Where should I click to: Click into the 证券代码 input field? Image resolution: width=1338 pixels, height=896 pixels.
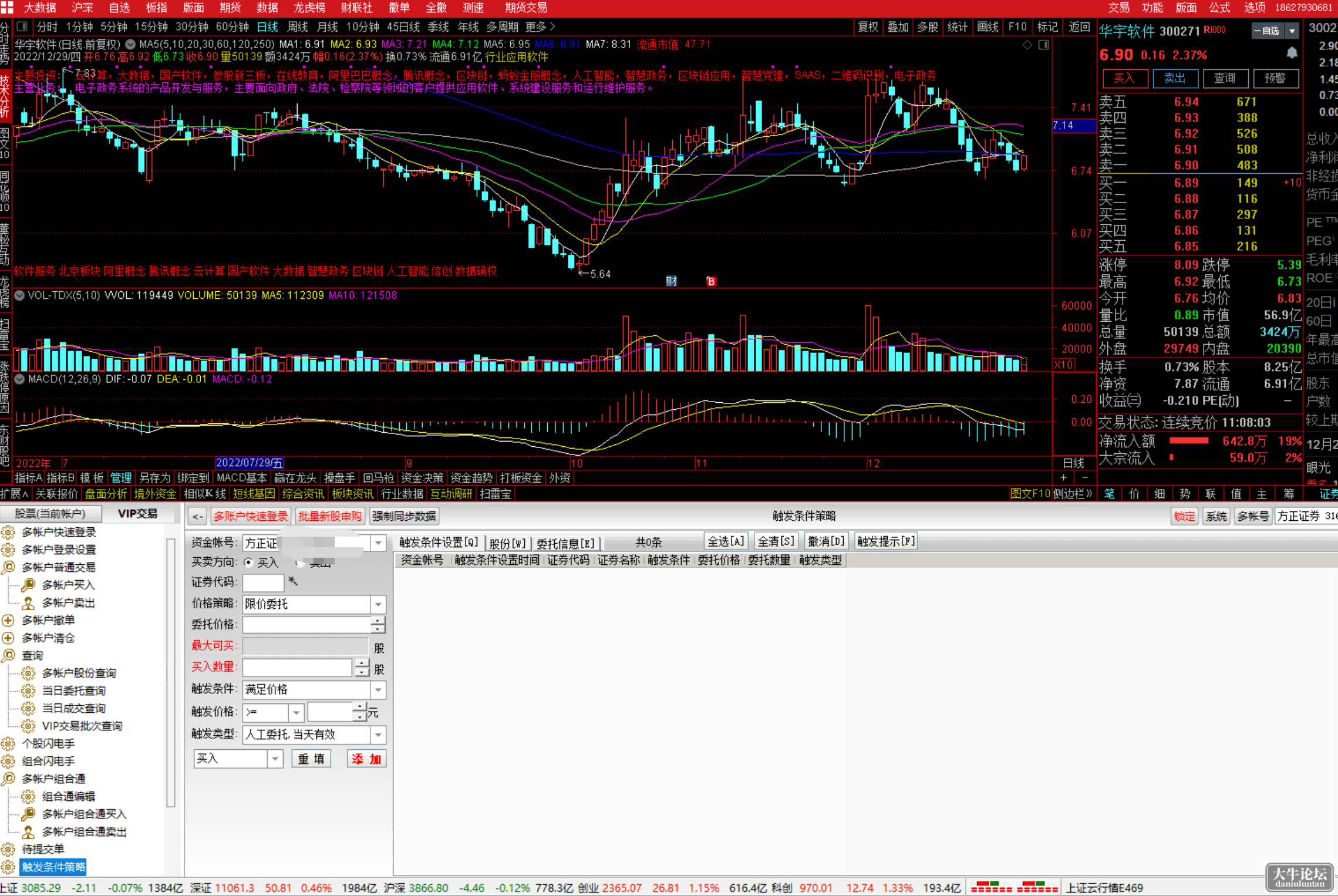pyautogui.click(x=263, y=582)
